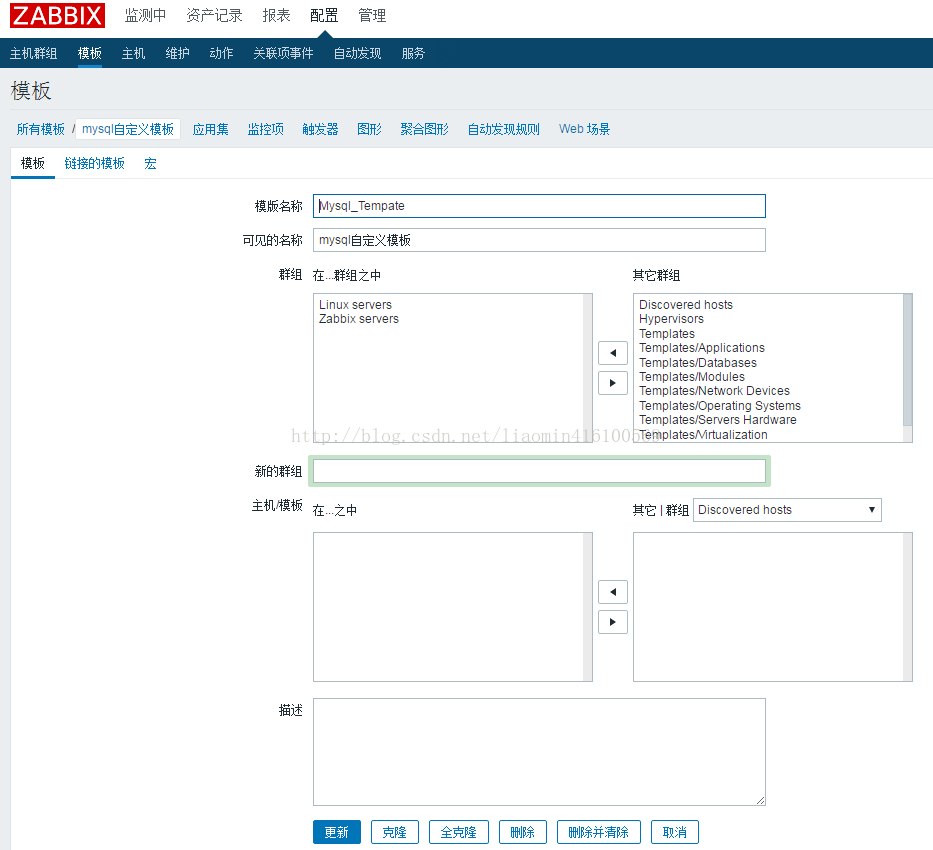Go to 主机群组 submenu
The image size is (933, 850).
33,54
